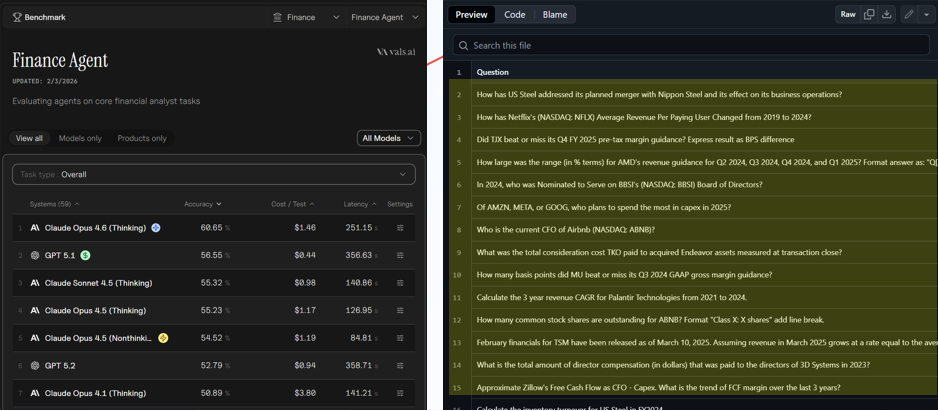Open the Finance category dropdown
The width and height of the screenshot is (938, 411).
tap(305, 17)
